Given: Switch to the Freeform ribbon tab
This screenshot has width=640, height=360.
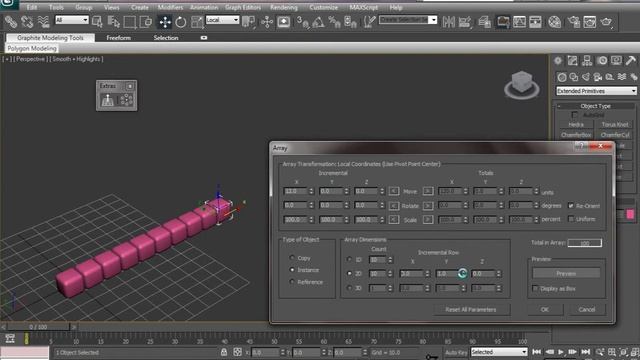Looking at the screenshot, I should [118, 38].
